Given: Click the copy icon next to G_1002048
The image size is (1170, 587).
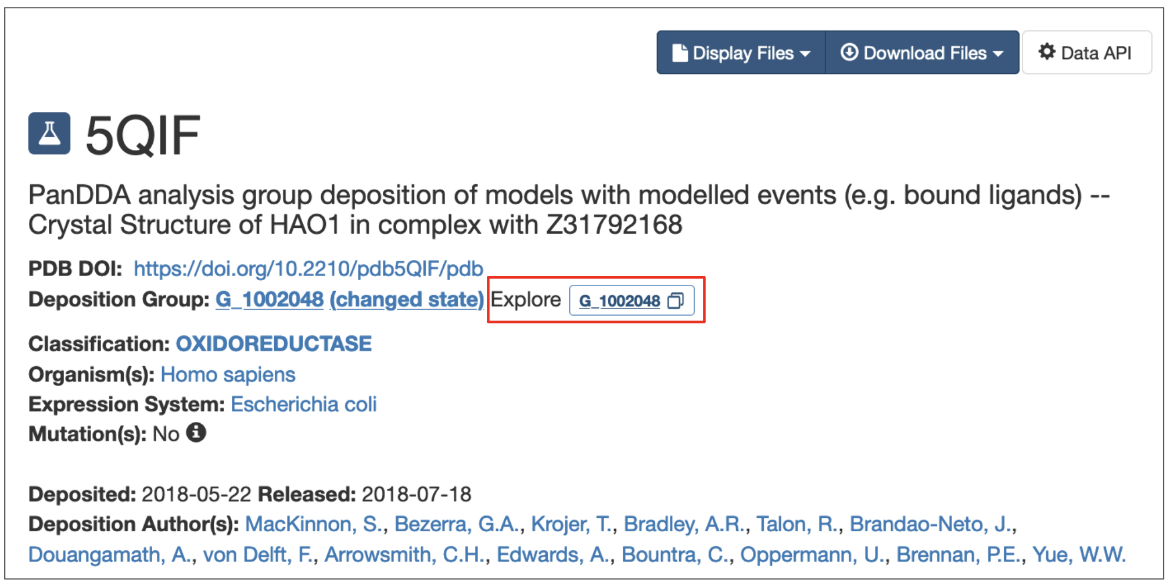Looking at the screenshot, I should pyautogui.click(x=675, y=301).
